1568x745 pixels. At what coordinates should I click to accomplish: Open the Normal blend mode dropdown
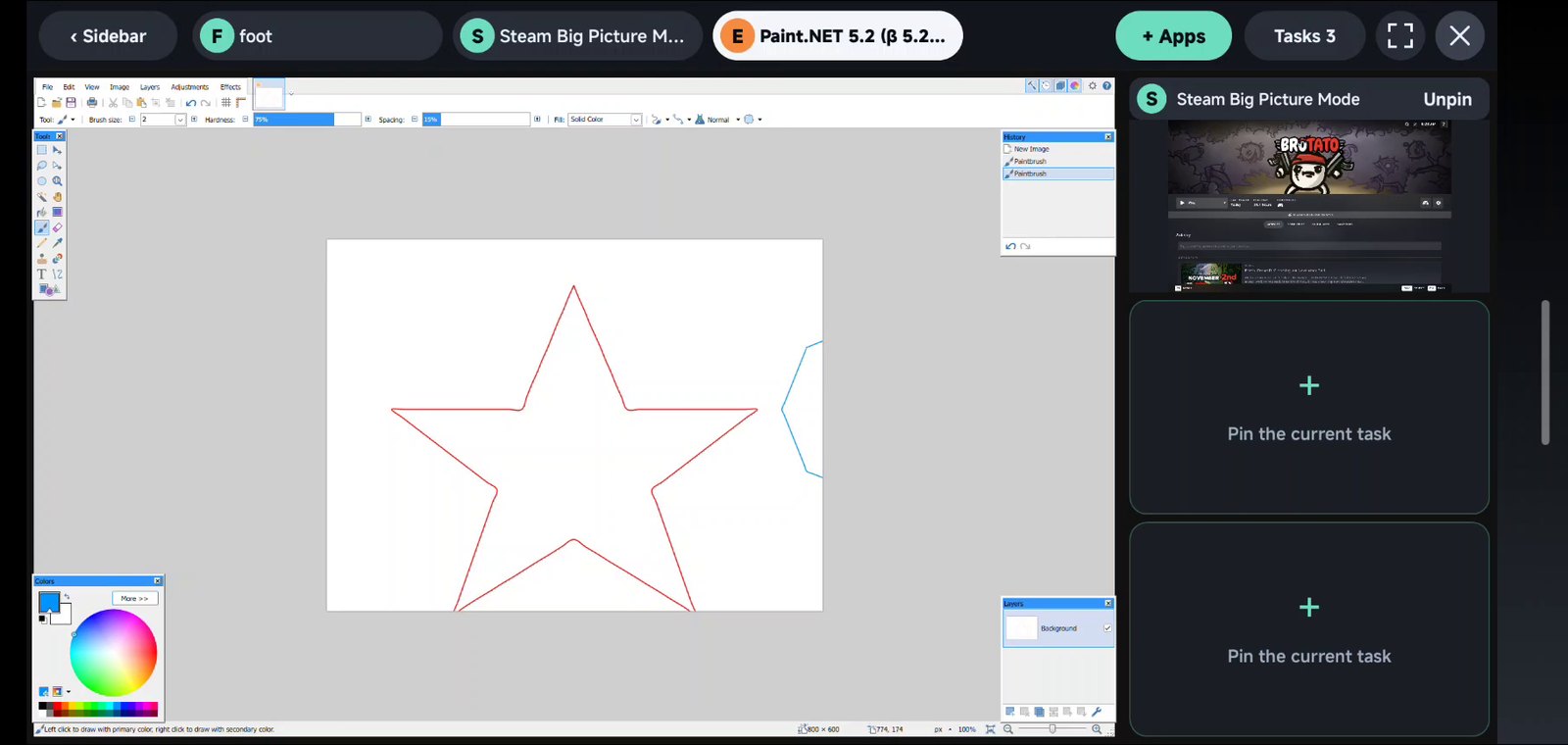(x=717, y=120)
